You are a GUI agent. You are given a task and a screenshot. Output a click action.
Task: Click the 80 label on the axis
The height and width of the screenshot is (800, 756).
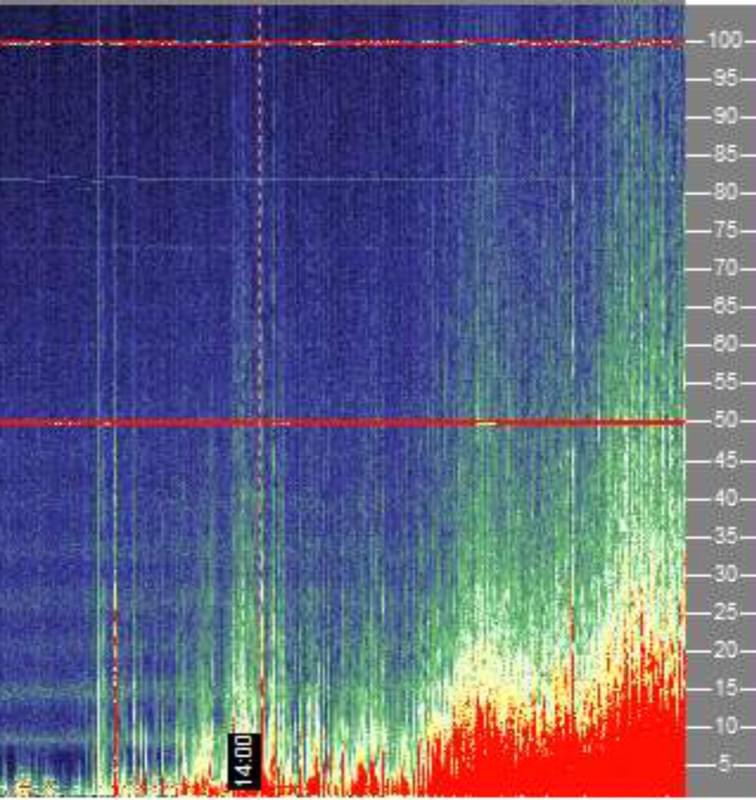tap(724, 192)
